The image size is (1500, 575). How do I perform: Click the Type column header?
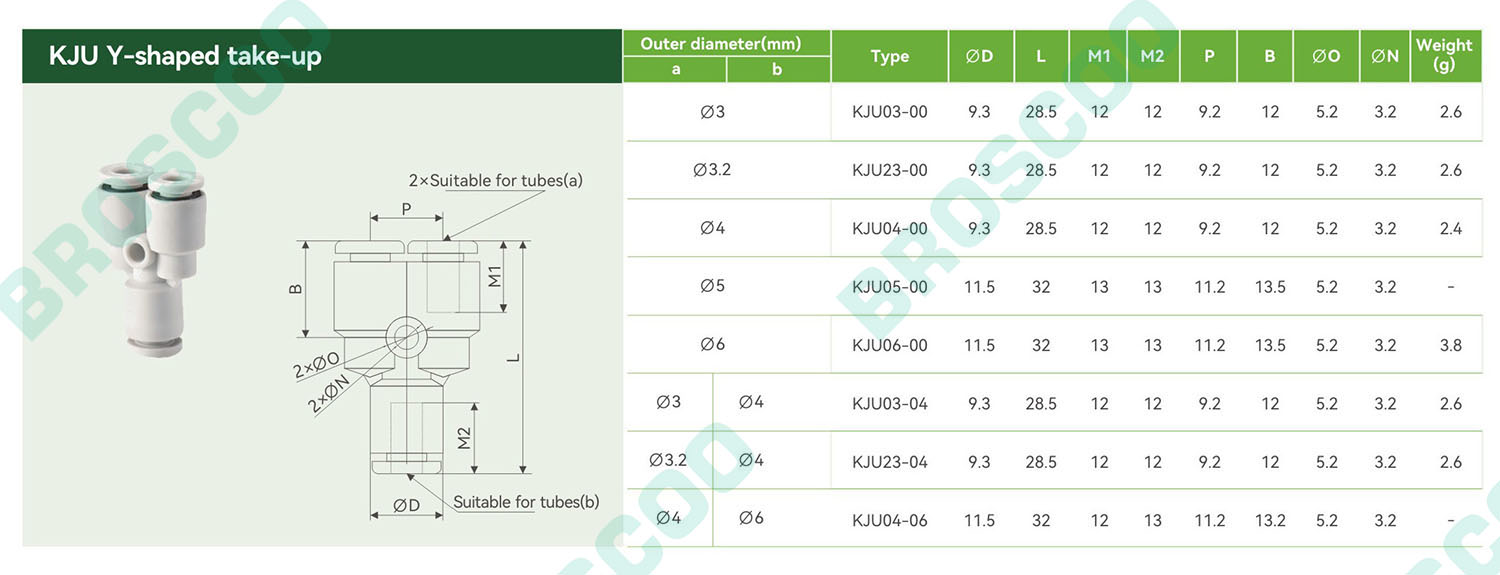click(x=889, y=56)
